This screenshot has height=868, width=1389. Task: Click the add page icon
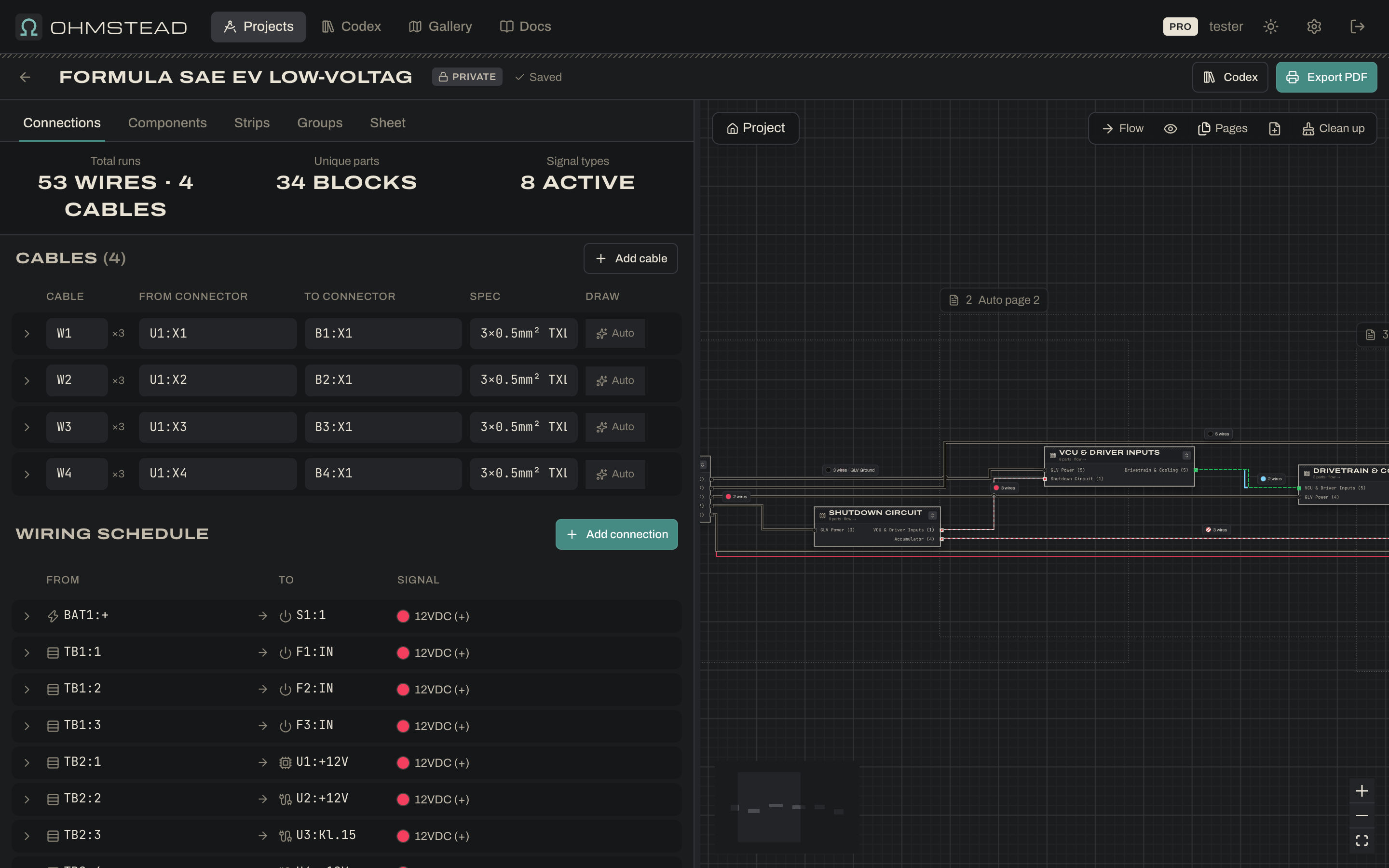[x=1274, y=129]
